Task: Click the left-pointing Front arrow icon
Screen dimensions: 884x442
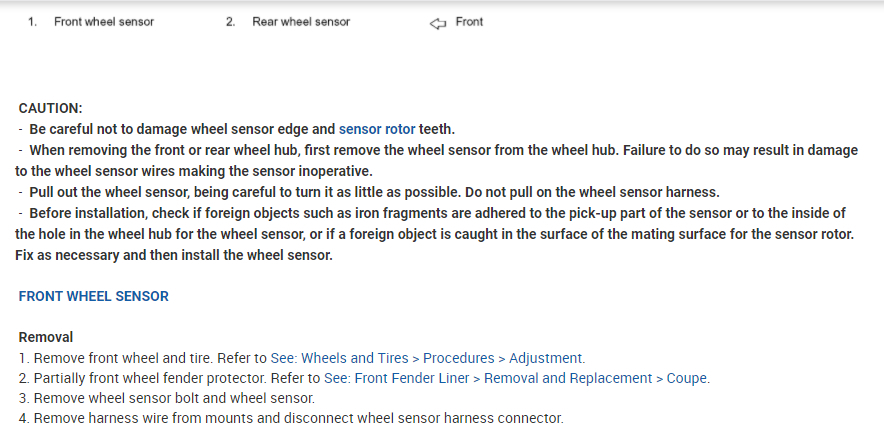Action: coord(437,22)
